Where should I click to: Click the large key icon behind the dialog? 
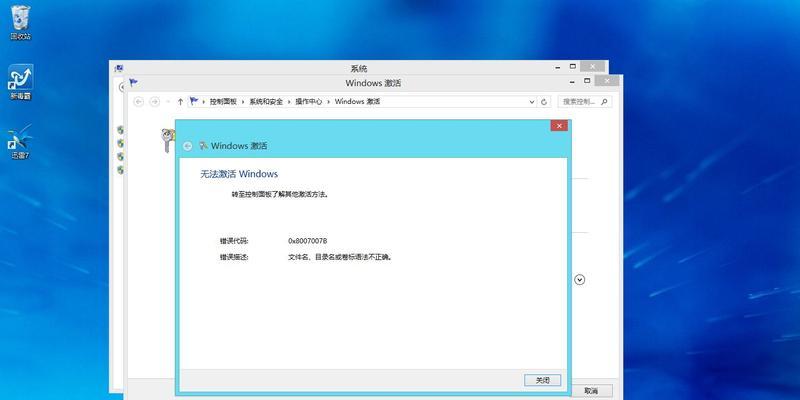(x=167, y=140)
